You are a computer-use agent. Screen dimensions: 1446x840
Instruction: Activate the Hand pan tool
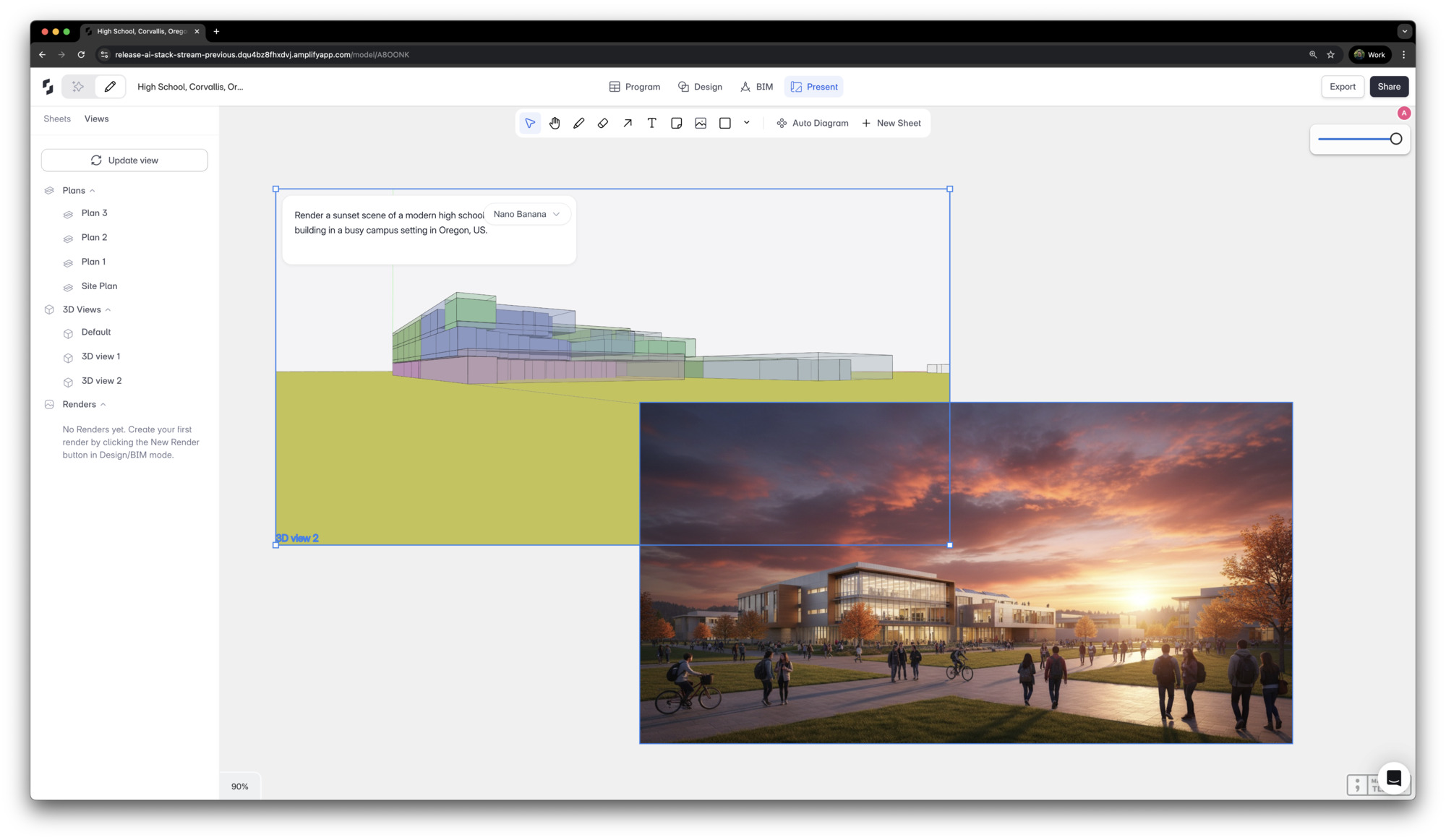click(555, 123)
